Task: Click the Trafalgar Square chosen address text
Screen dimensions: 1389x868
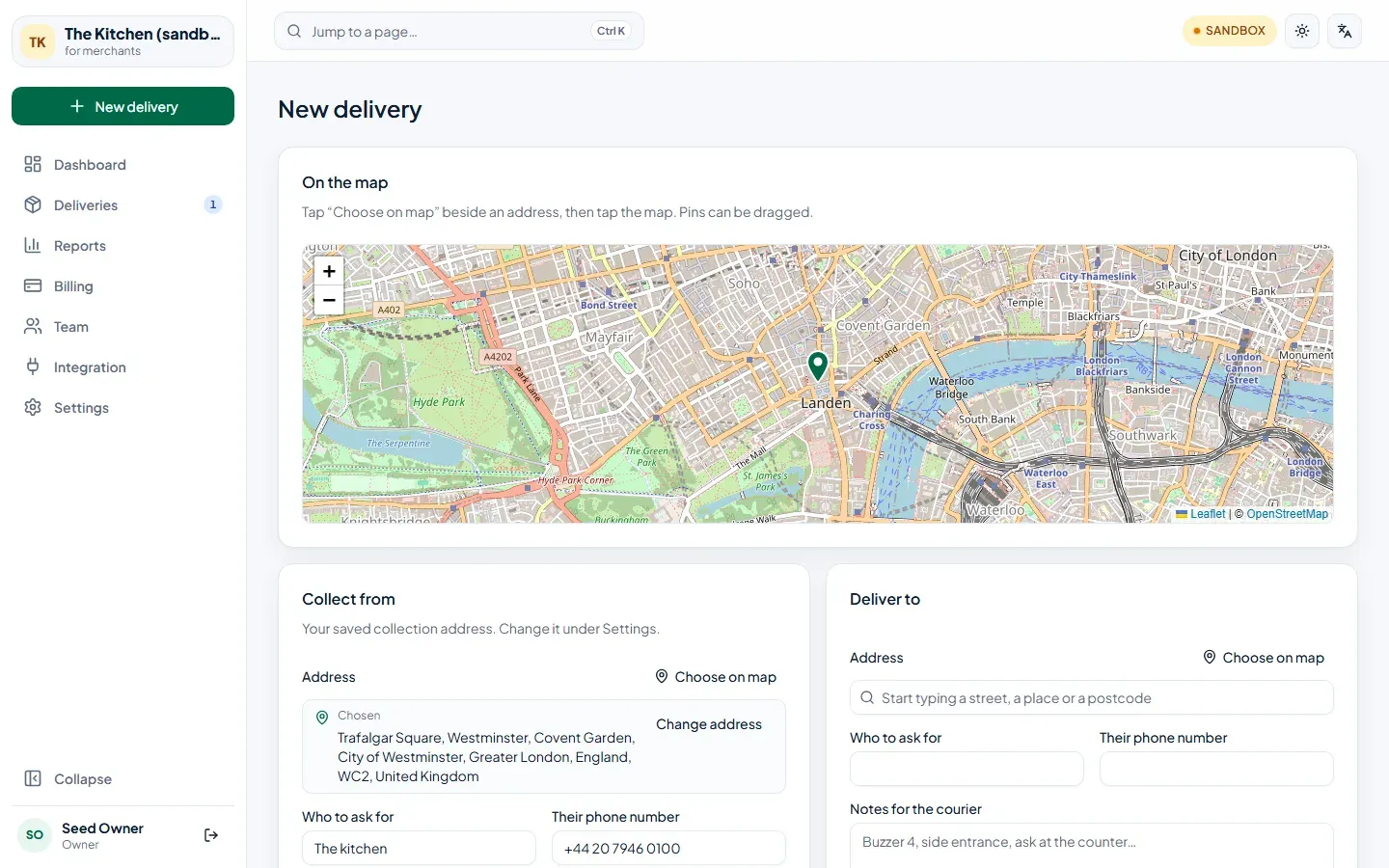Action: click(486, 757)
